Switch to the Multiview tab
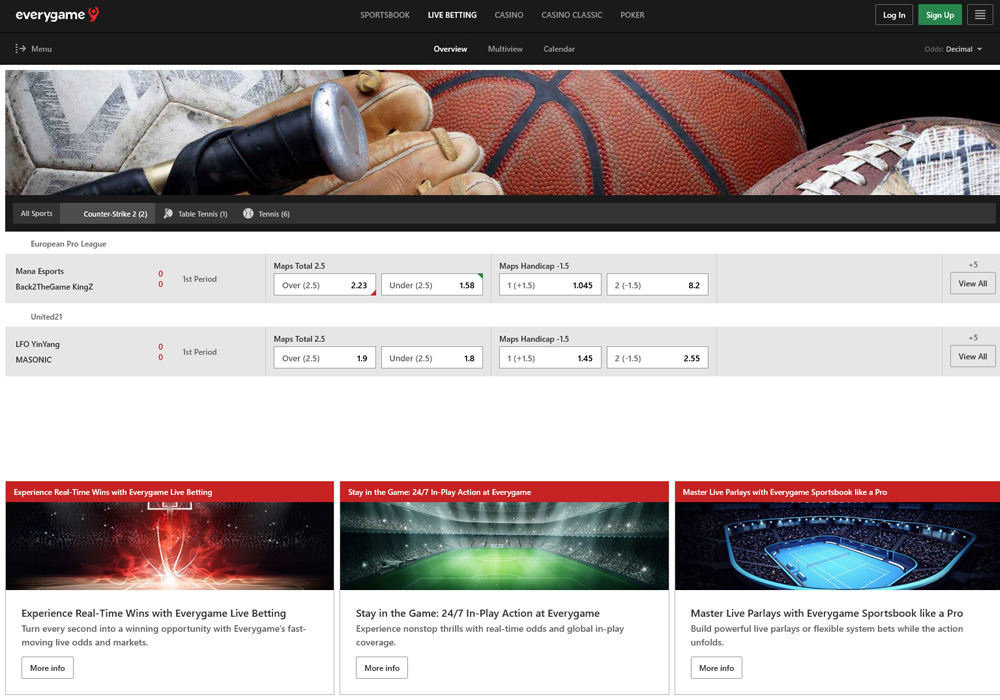The image size is (1000, 700). (505, 49)
